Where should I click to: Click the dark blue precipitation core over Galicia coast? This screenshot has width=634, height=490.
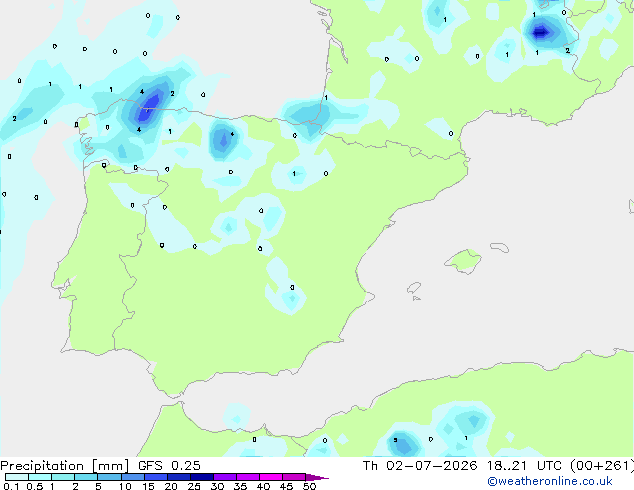[x=148, y=107]
